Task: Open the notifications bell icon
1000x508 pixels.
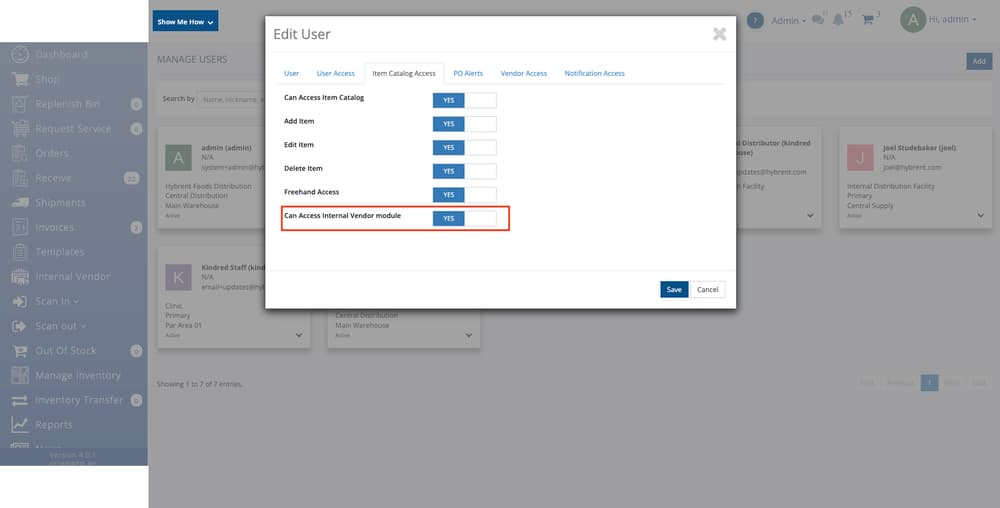Action: coord(838,20)
